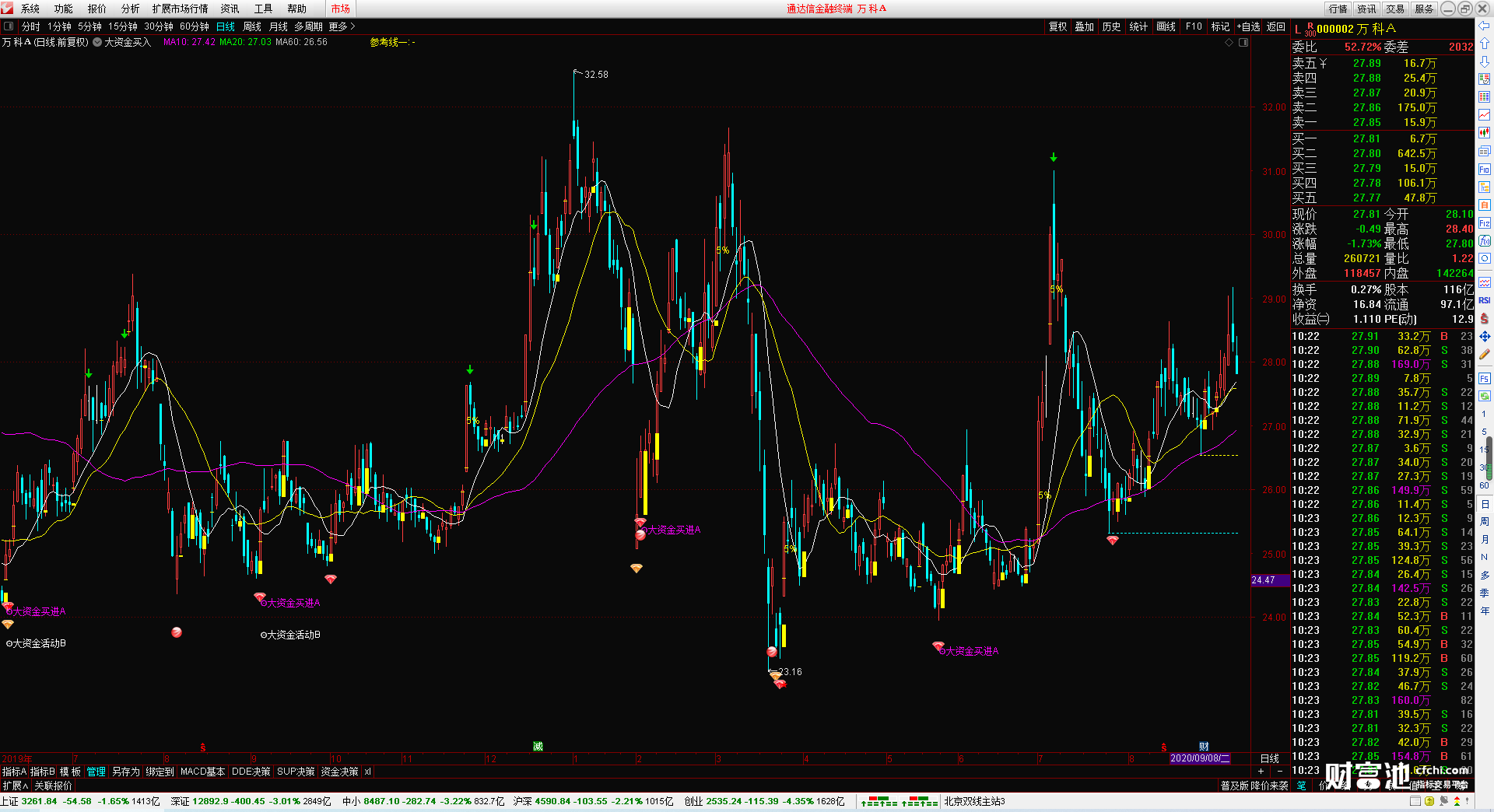
Task: Open indicator dropdown beside 大资金买入
Action: tap(97, 42)
